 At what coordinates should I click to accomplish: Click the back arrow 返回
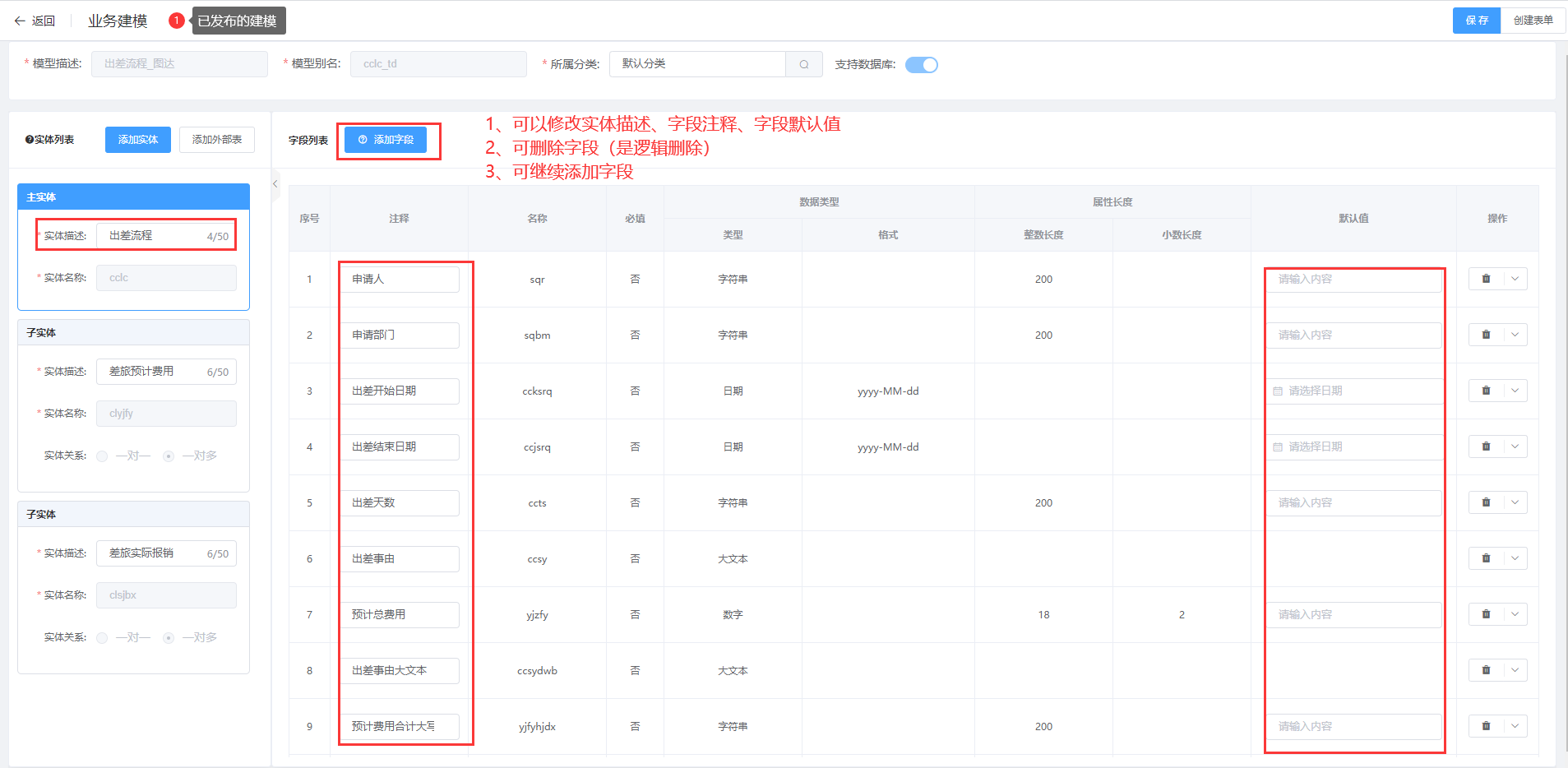[35, 21]
